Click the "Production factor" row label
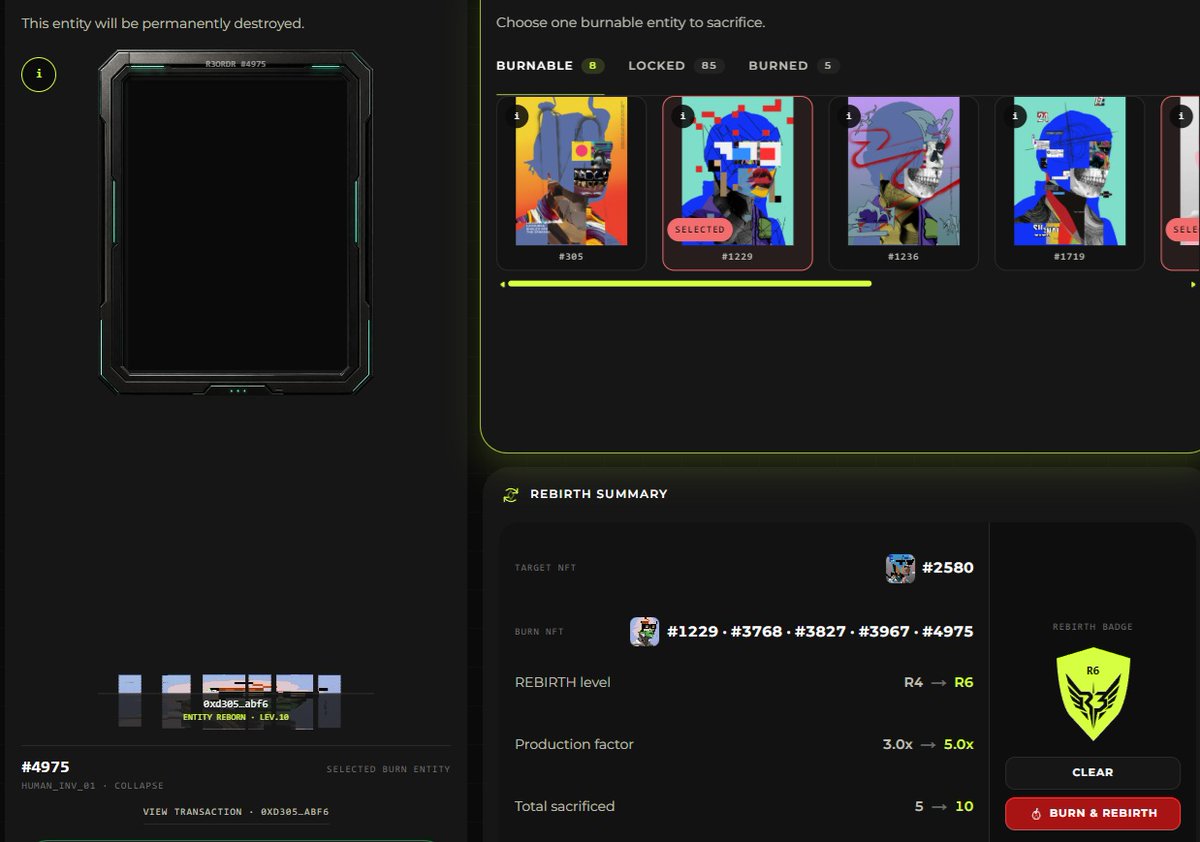This screenshot has height=842, width=1200. click(574, 744)
